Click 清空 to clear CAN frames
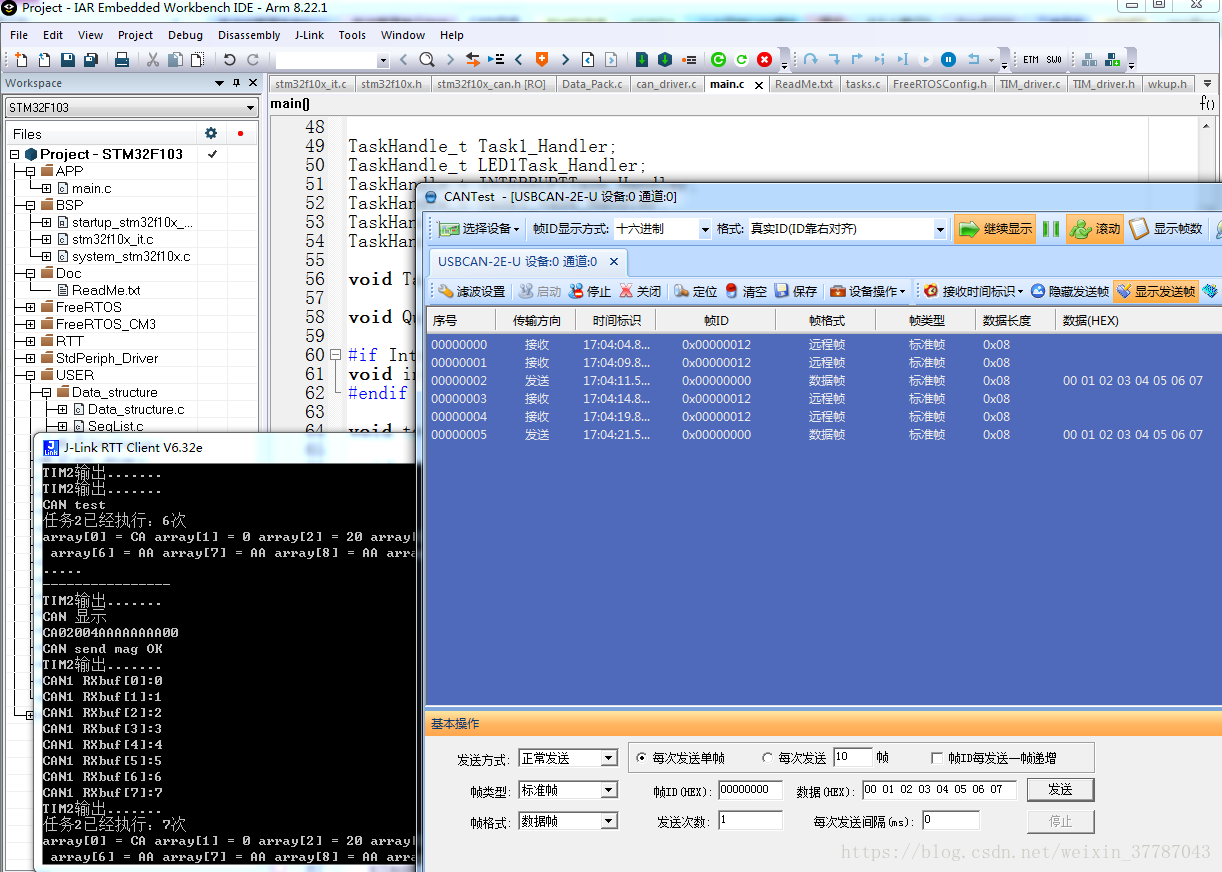1222x872 pixels. tap(746, 291)
